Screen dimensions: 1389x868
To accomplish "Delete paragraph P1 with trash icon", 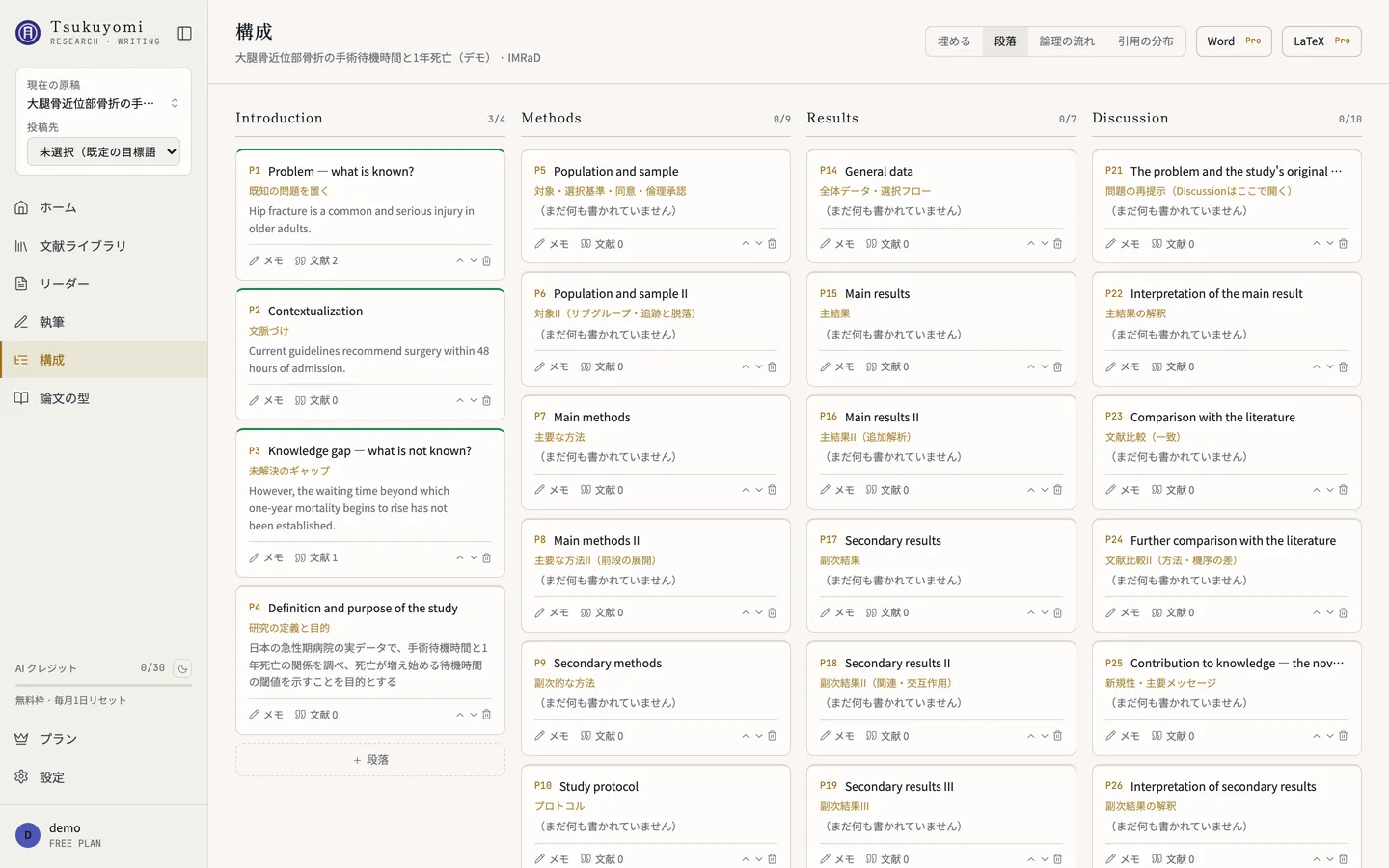I will pyautogui.click(x=487, y=260).
